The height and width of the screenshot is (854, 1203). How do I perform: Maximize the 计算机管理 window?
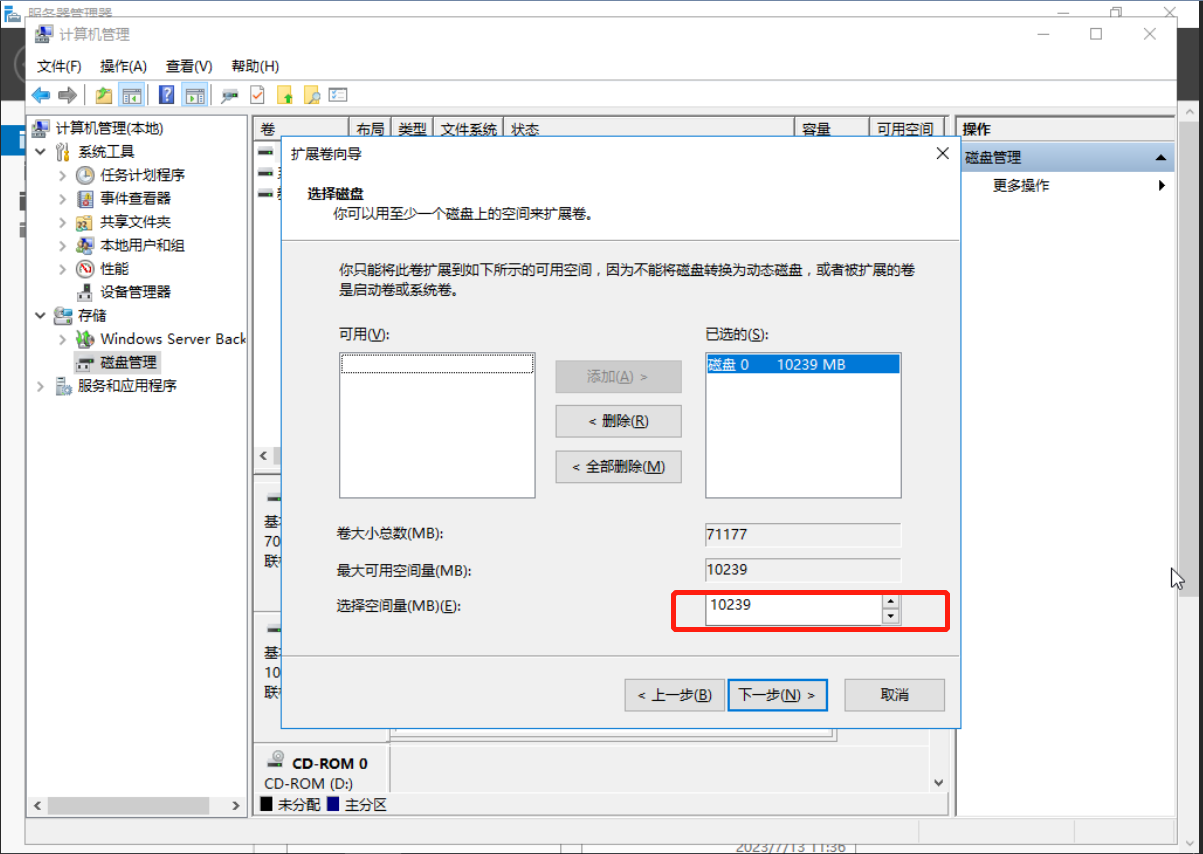1096,34
